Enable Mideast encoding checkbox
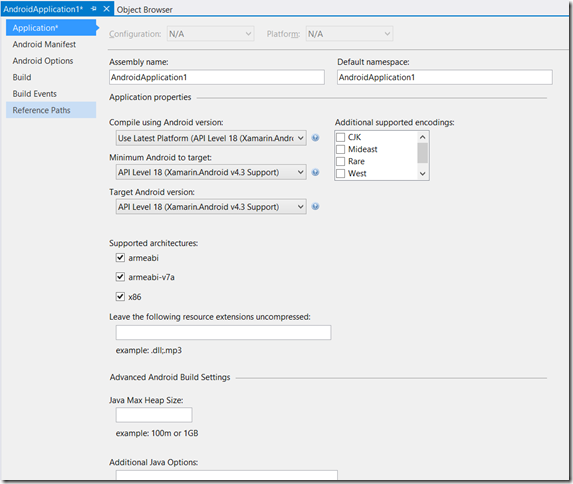Screen dimensions: 573x484 (340, 150)
